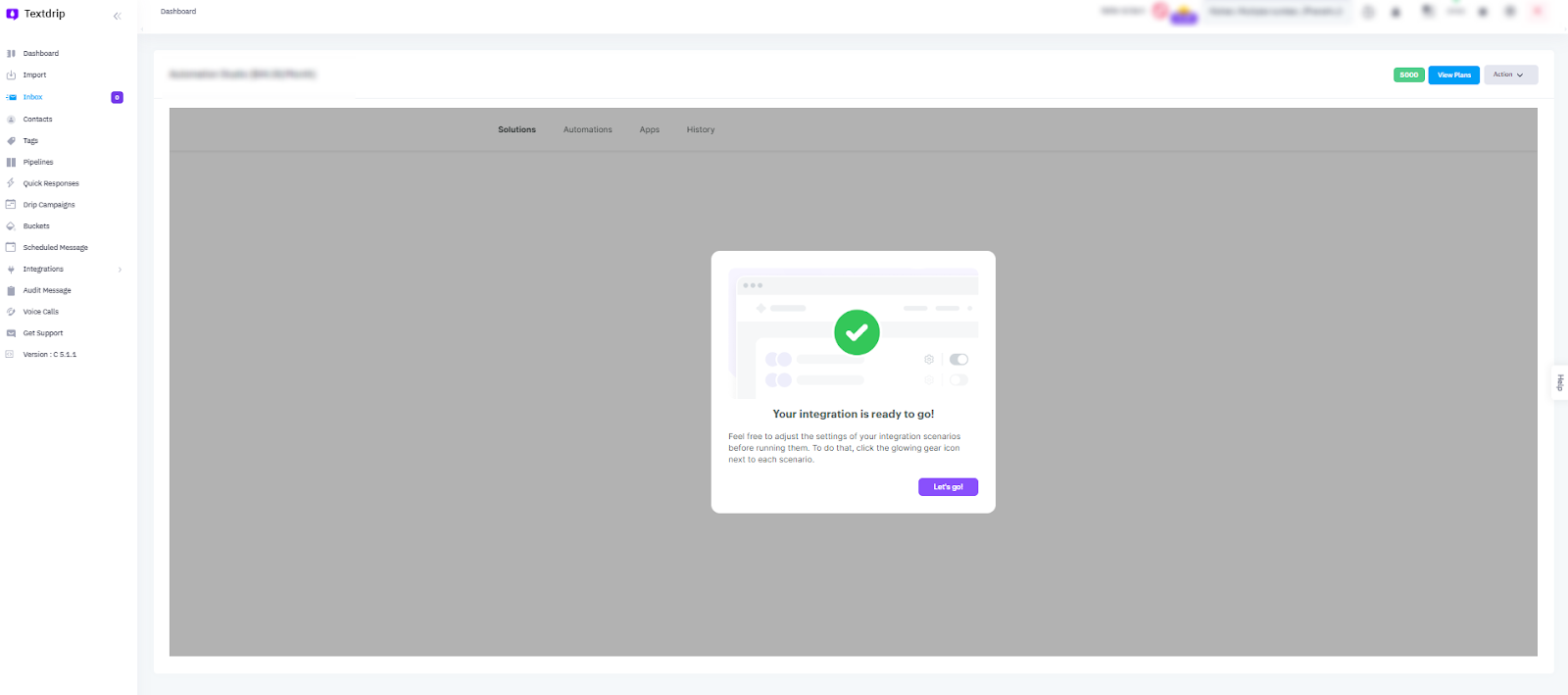Open the History tab
This screenshot has width=1568, height=695.
pos(701,129)
